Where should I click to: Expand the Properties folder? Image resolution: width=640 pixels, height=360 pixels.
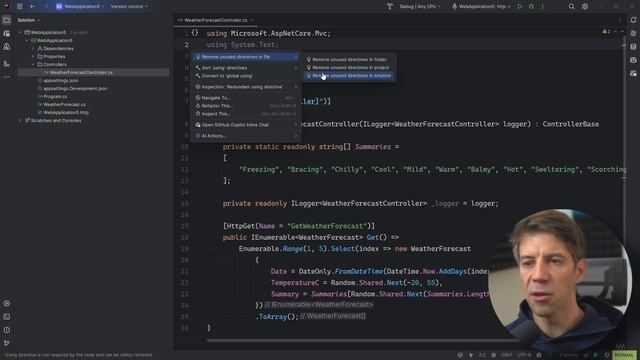(x=33, y=56)
